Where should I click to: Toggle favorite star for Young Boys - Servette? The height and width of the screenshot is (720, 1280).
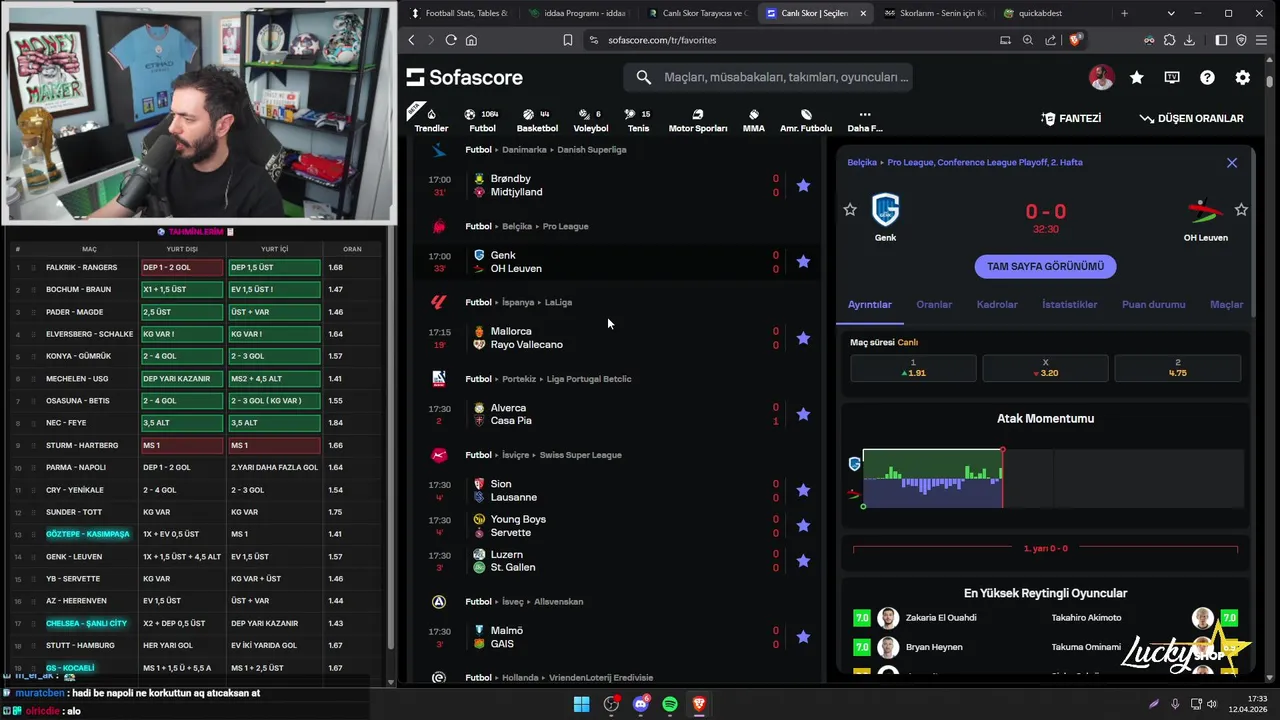pos(803,526)
